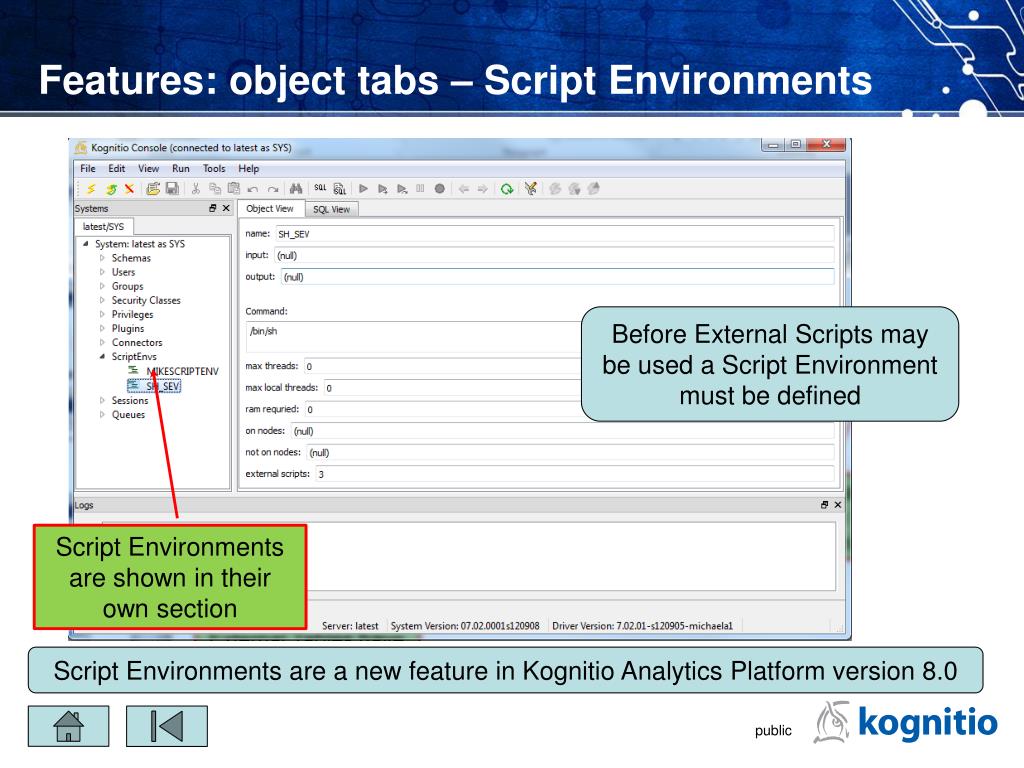This screenshot has width=1024, height=768.
Task: Collapse the 'System: latest as SYS' node
Action: [x=86, y=244]
